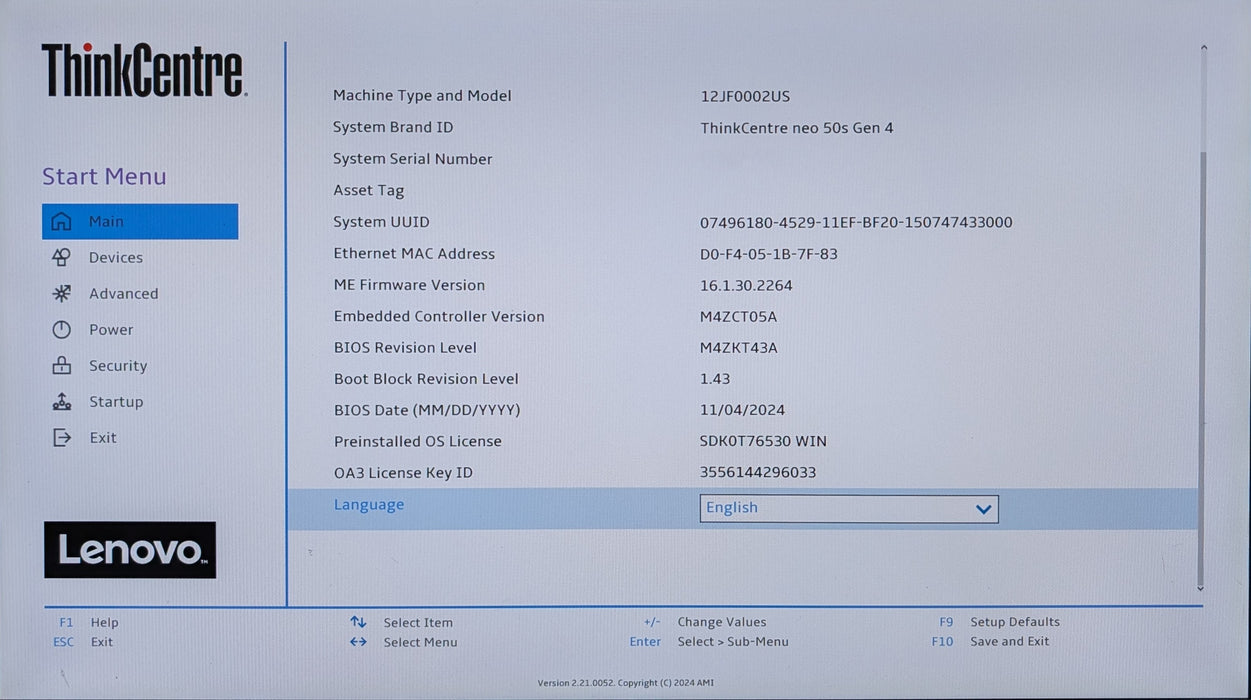Click the BIOS Revision Level label
Screen dimensions: 1251x700
405,348
